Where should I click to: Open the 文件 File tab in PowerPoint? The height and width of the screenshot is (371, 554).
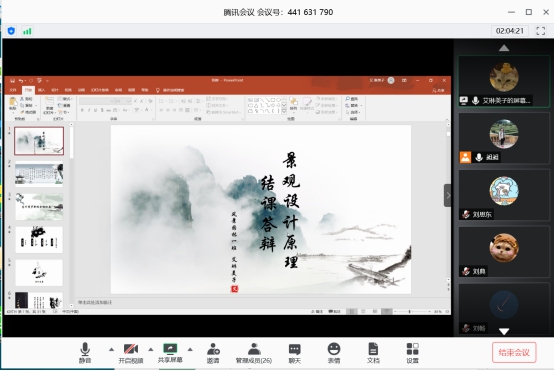[x=13, y=90]
